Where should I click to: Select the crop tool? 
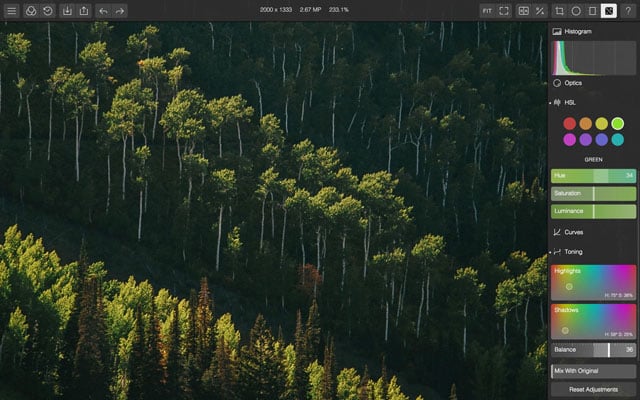559,11
